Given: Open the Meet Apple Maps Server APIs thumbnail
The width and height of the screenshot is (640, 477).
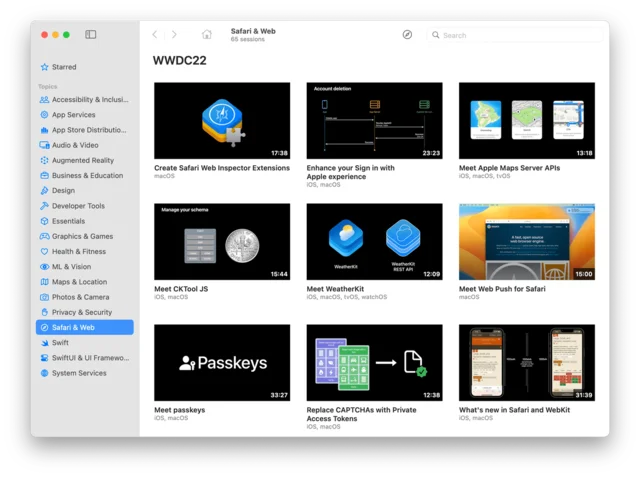Looking at the screenshot, I should [x=527, y=121].
